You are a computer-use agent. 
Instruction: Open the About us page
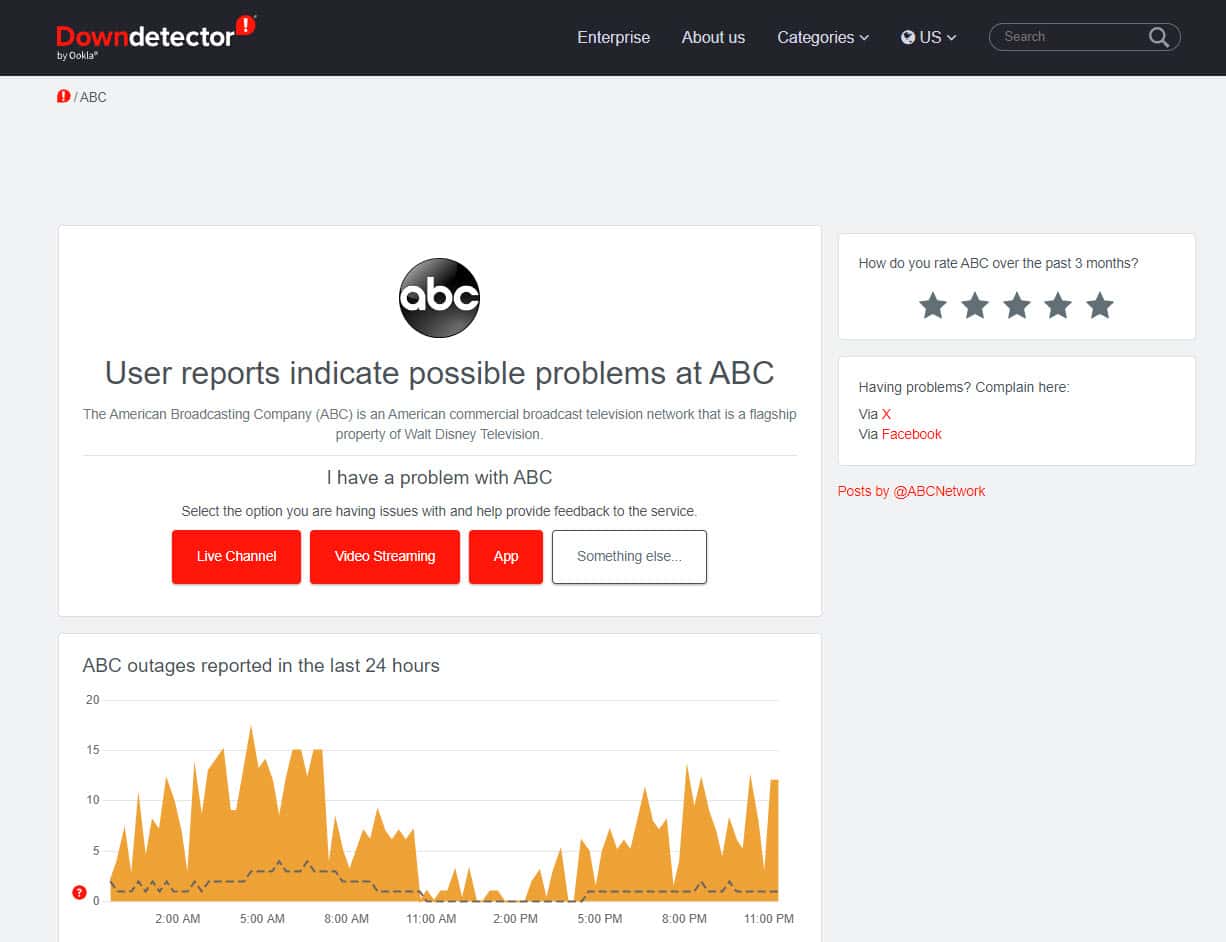click(712, 37)
